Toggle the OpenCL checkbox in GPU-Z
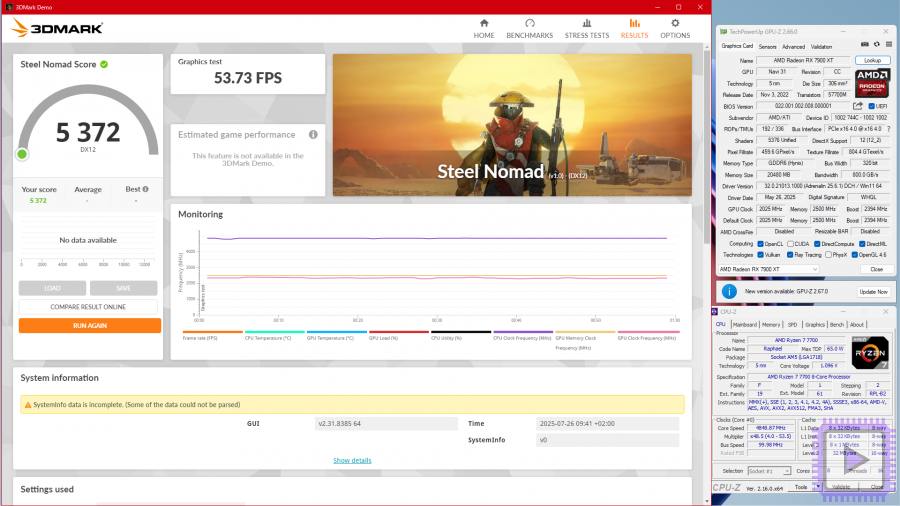This screenshot has height=506, width=900. 761,244
